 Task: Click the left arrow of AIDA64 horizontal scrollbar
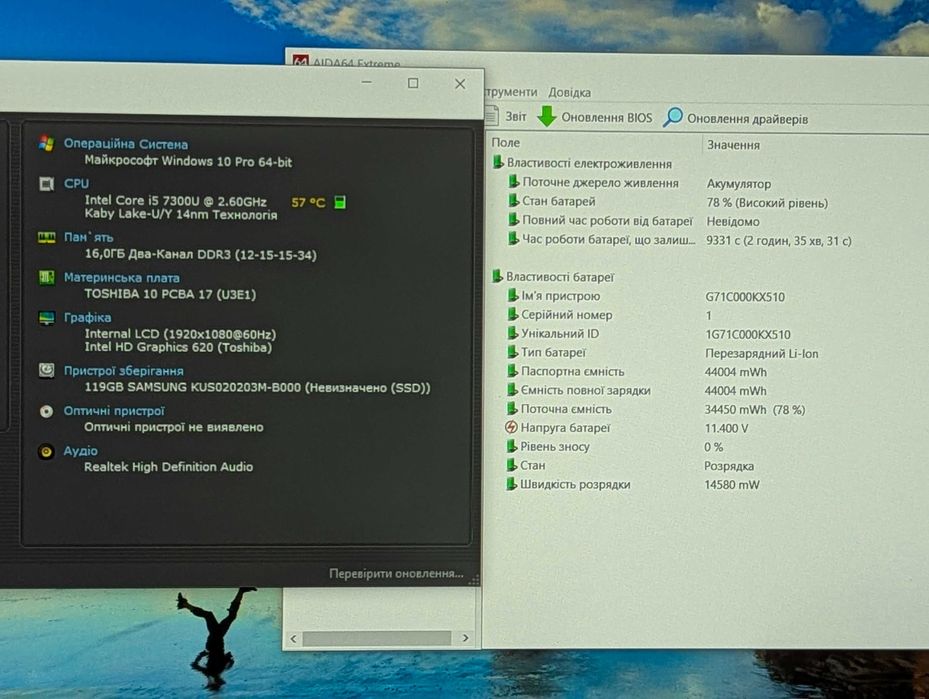click(x=293, y=638)
